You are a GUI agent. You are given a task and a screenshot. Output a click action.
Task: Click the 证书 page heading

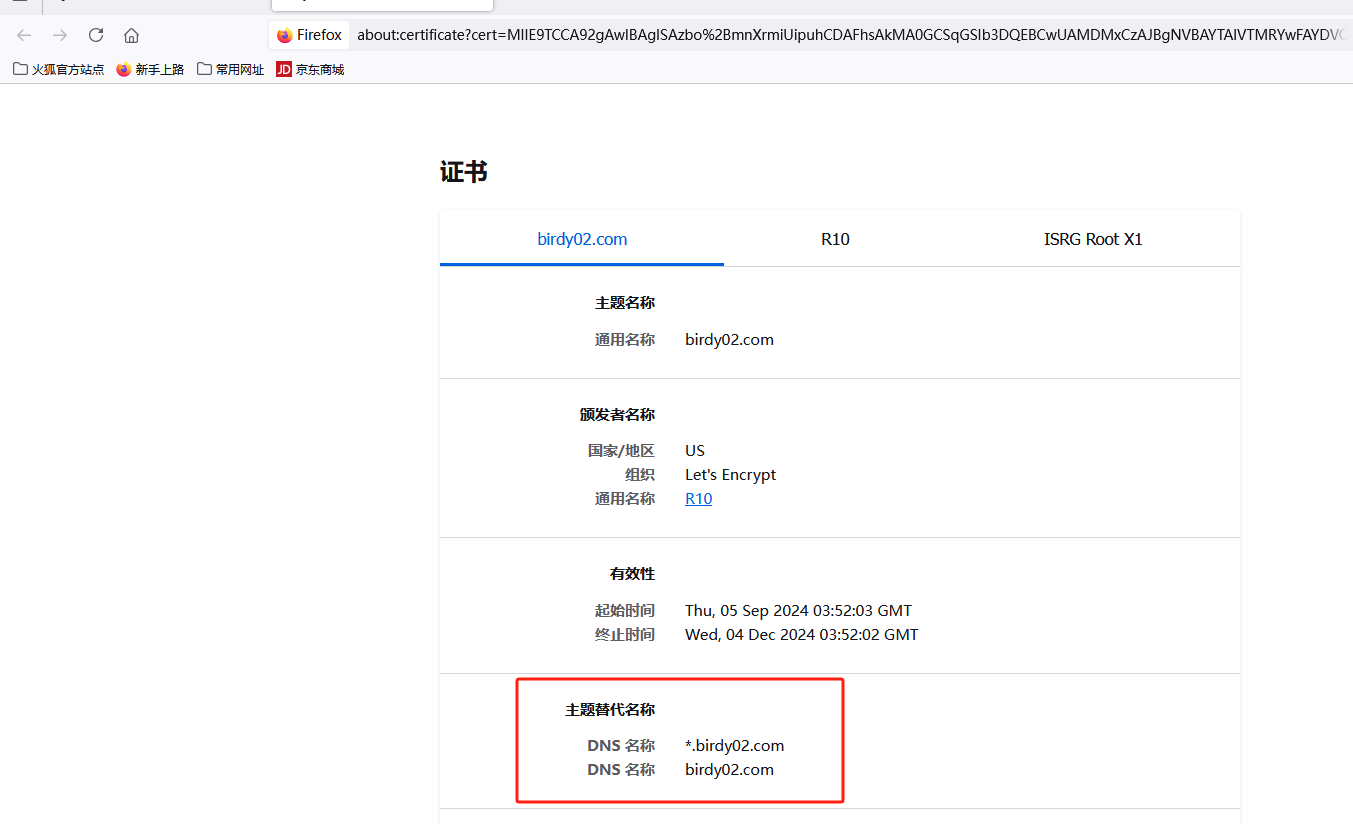[464, 172]
